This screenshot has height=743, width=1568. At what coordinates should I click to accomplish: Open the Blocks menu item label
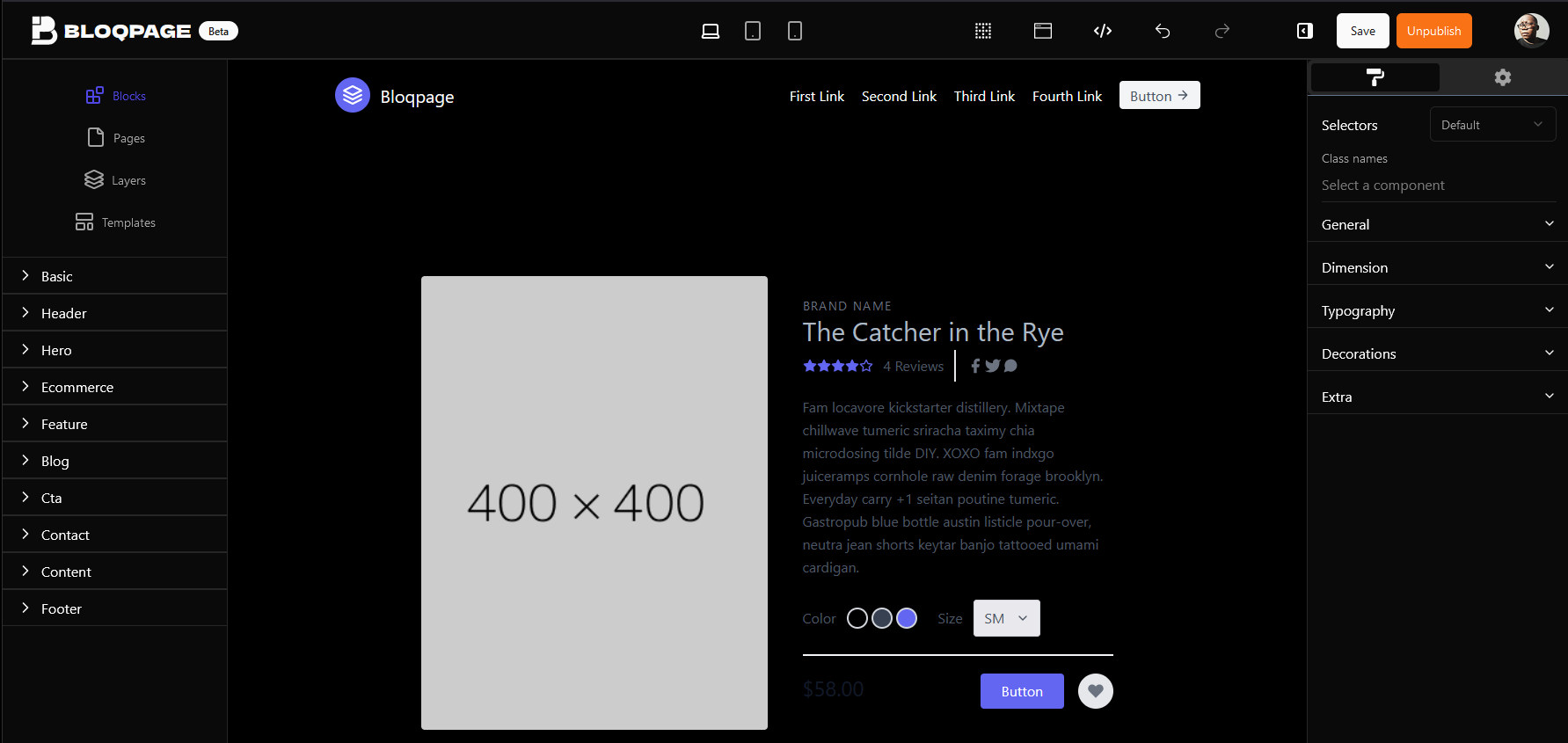129,96
